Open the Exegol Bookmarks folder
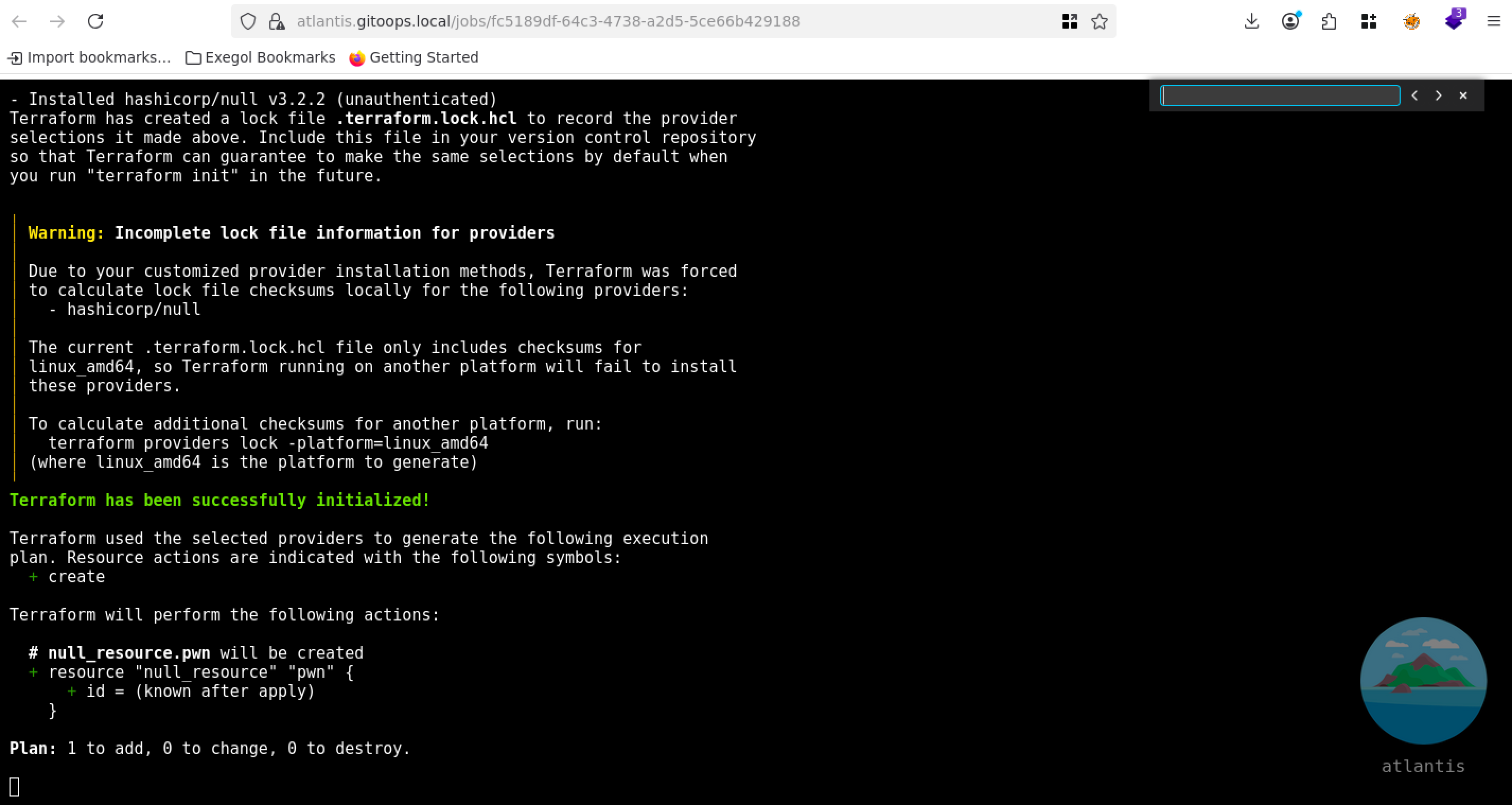Image resolution: width=1512 pixels, height=805 pixels. (x=260, y=58)
